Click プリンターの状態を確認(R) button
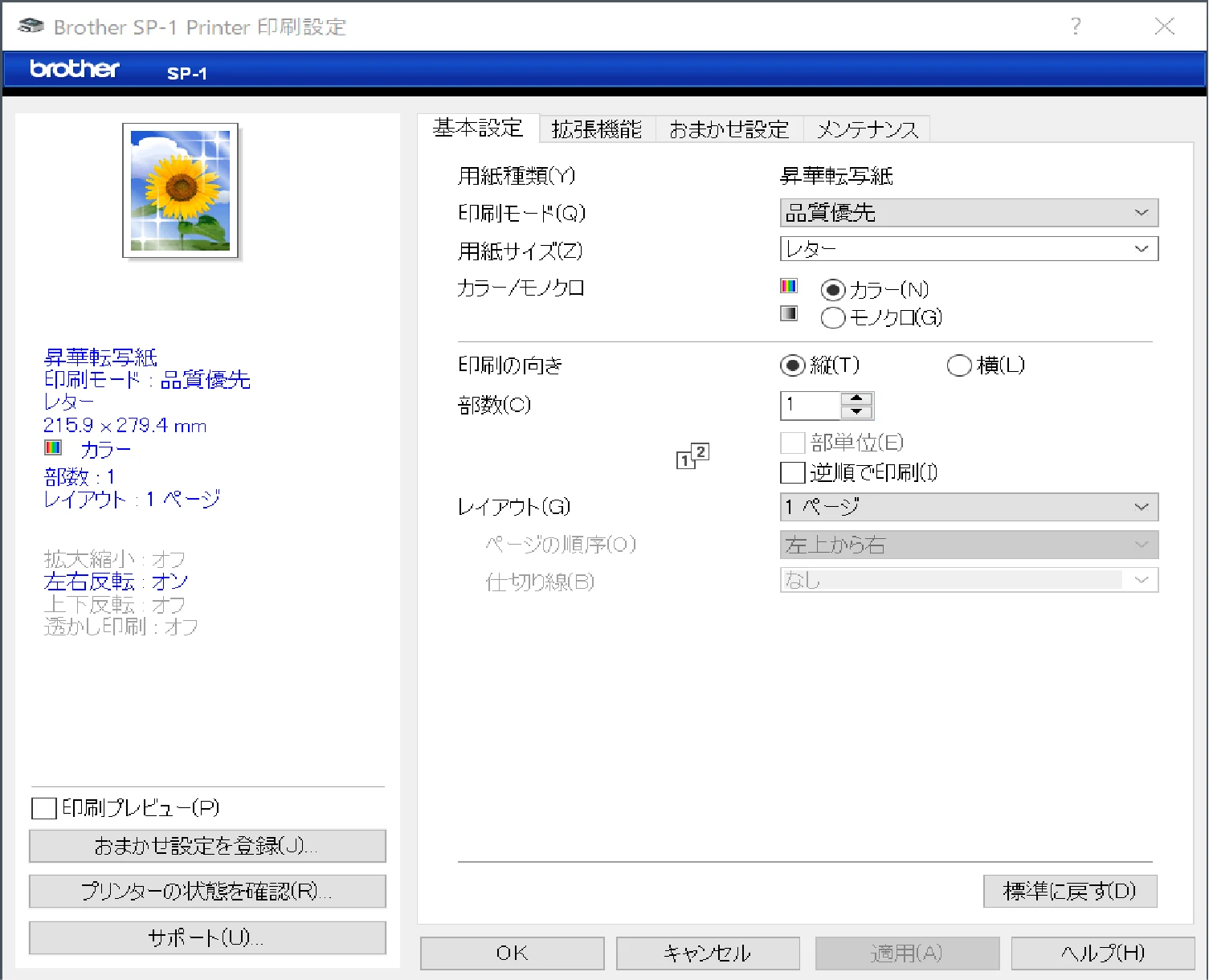 coord(207,891)
